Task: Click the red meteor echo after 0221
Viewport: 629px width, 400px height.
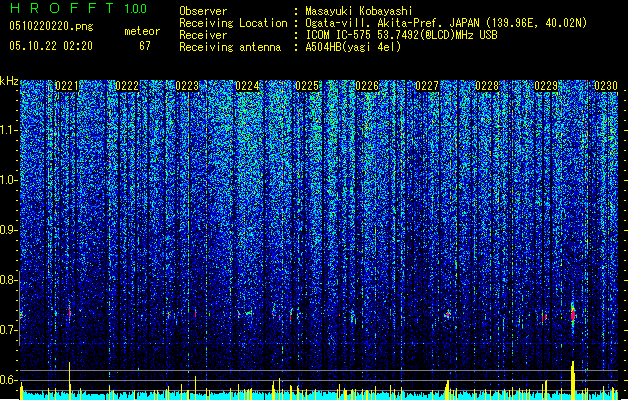Action: tap(70, 312)
